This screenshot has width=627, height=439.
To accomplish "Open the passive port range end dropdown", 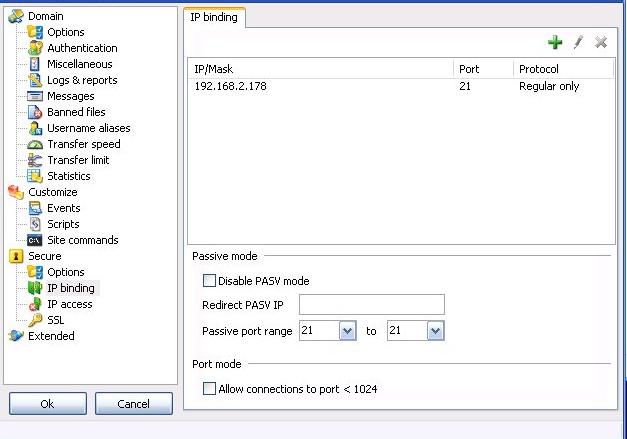I will 435,331.
